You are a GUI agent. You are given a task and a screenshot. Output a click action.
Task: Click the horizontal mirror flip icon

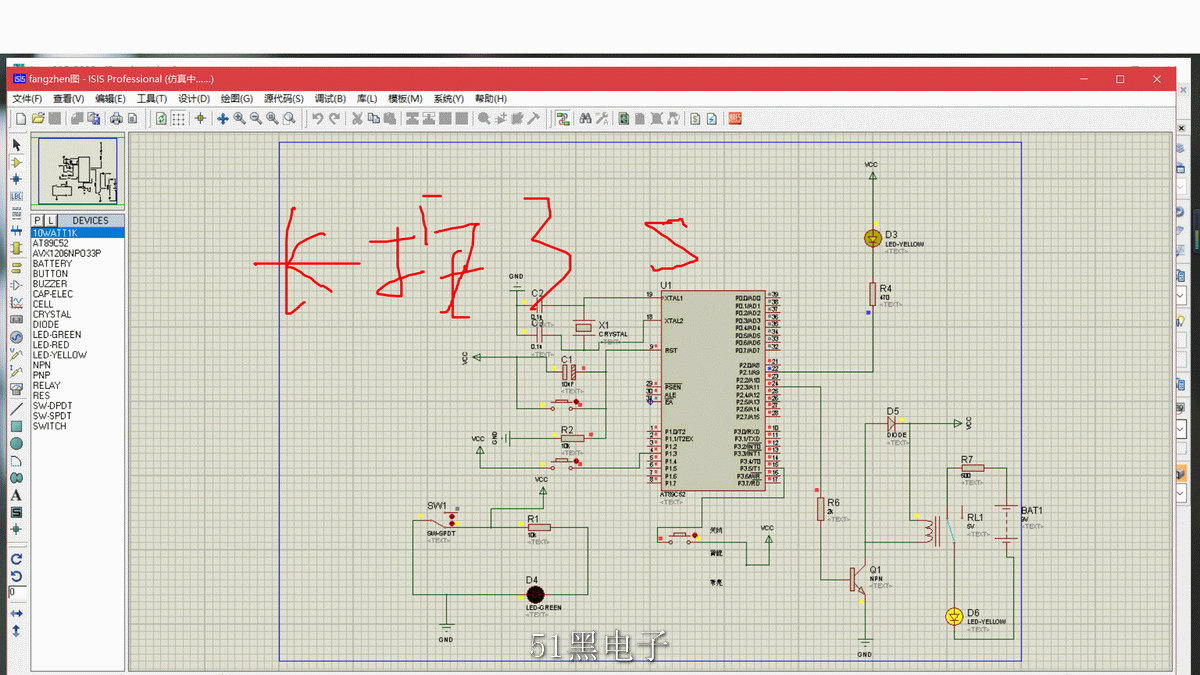coord(16,613)
